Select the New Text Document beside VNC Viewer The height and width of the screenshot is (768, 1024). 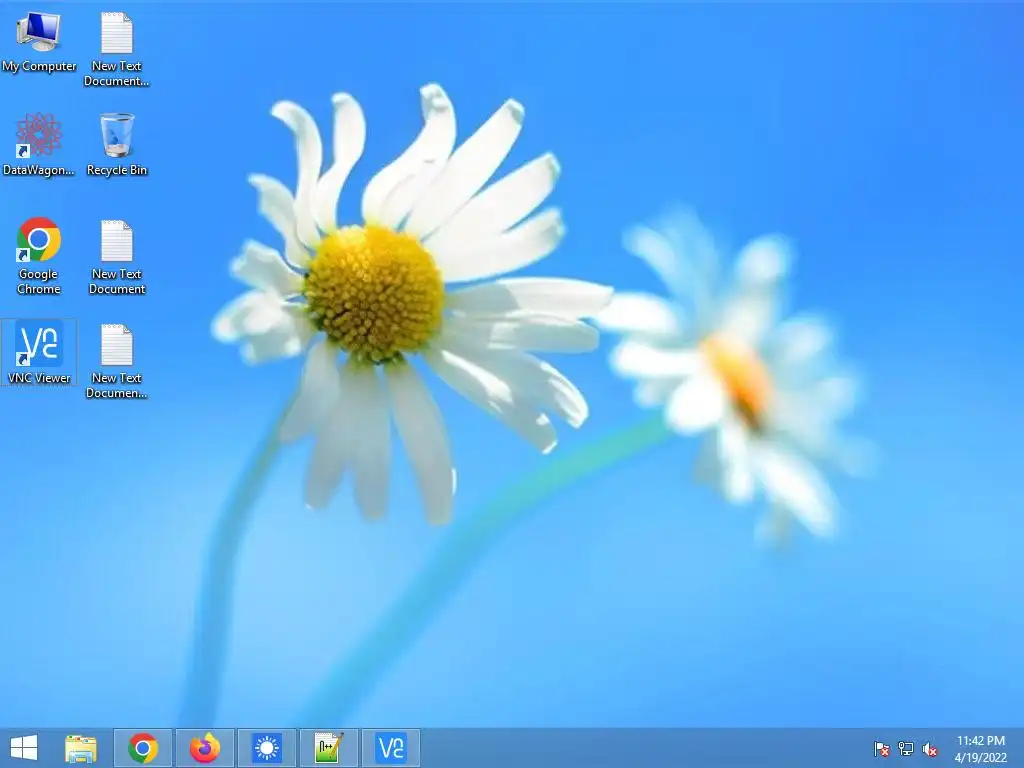(116, 360)
